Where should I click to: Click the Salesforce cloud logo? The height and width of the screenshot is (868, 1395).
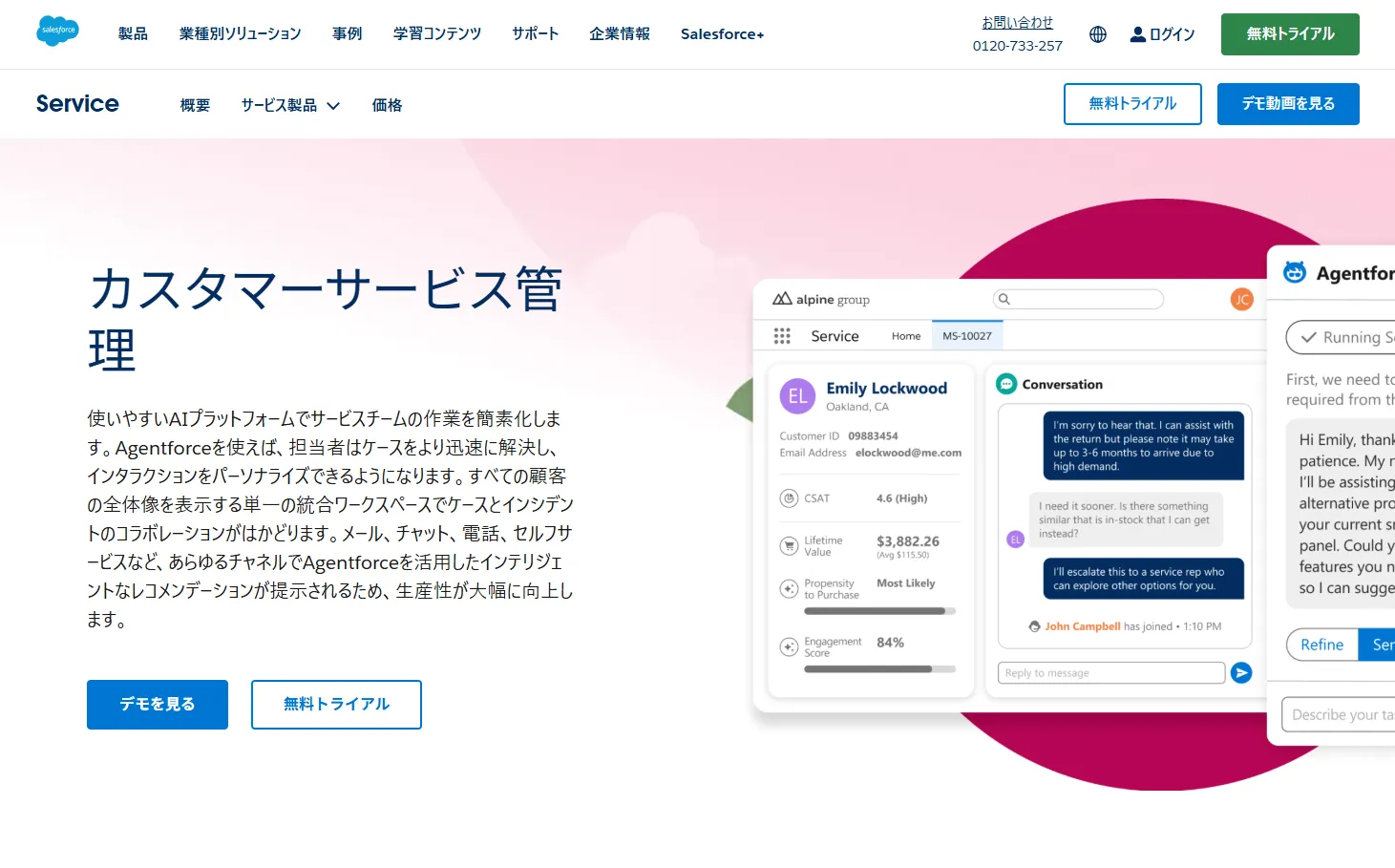click(x=57, y=31)
